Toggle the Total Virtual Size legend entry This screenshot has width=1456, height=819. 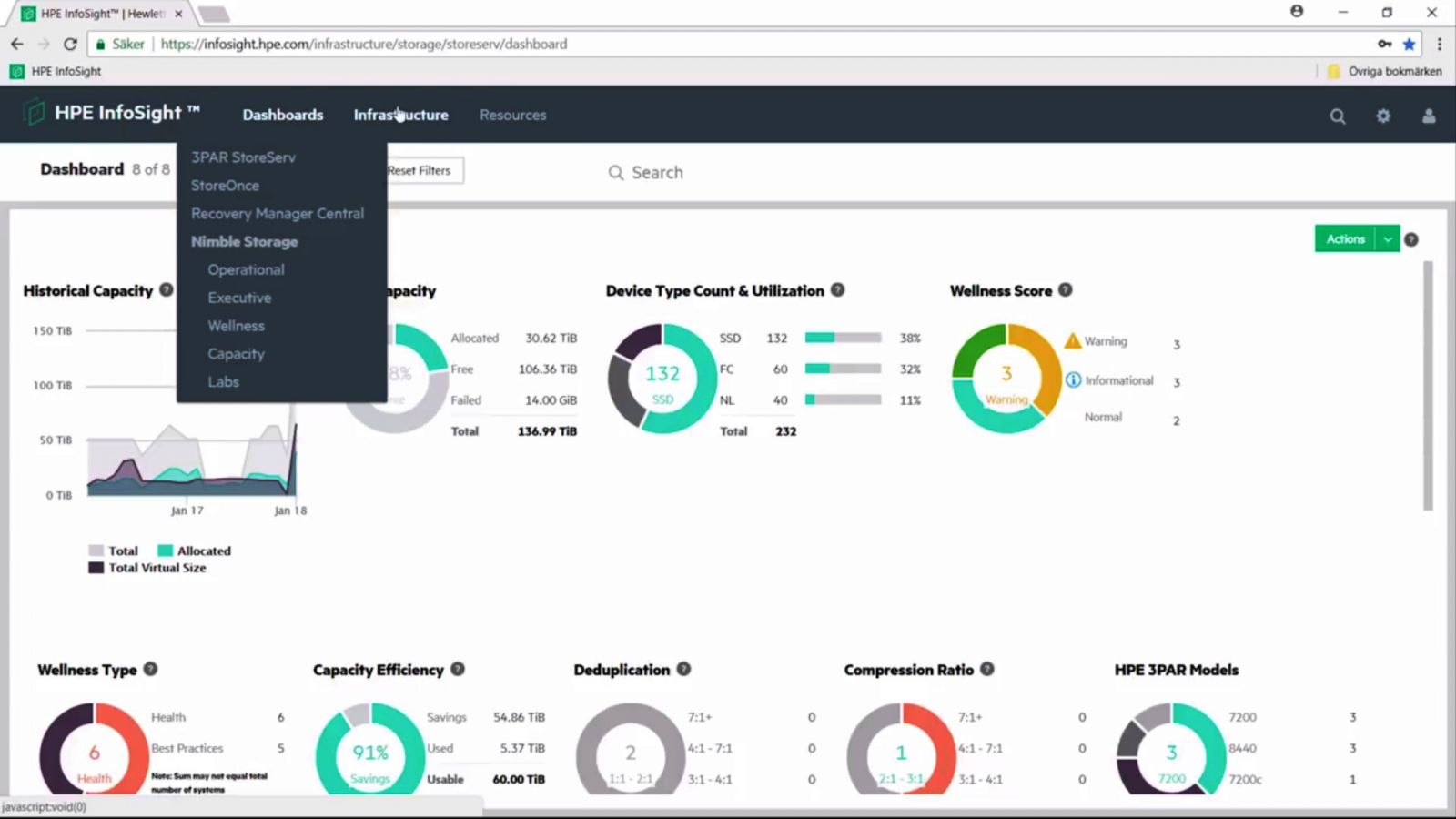(151, 568)
